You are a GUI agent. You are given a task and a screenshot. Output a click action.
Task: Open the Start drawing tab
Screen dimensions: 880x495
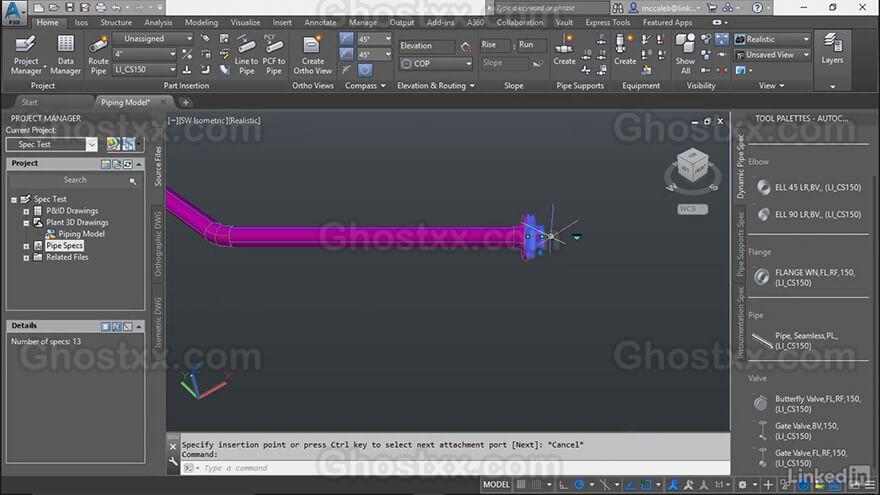tap(30, 102)
